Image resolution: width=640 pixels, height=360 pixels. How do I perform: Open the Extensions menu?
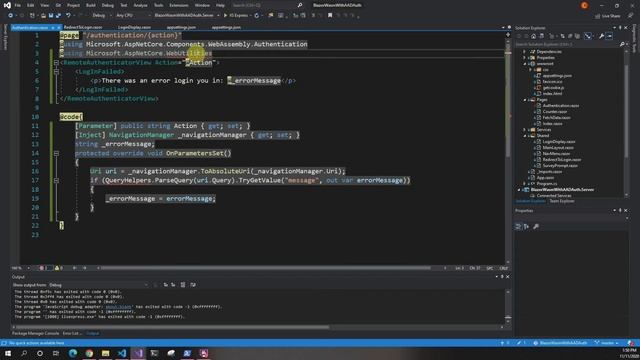[179, 5]
